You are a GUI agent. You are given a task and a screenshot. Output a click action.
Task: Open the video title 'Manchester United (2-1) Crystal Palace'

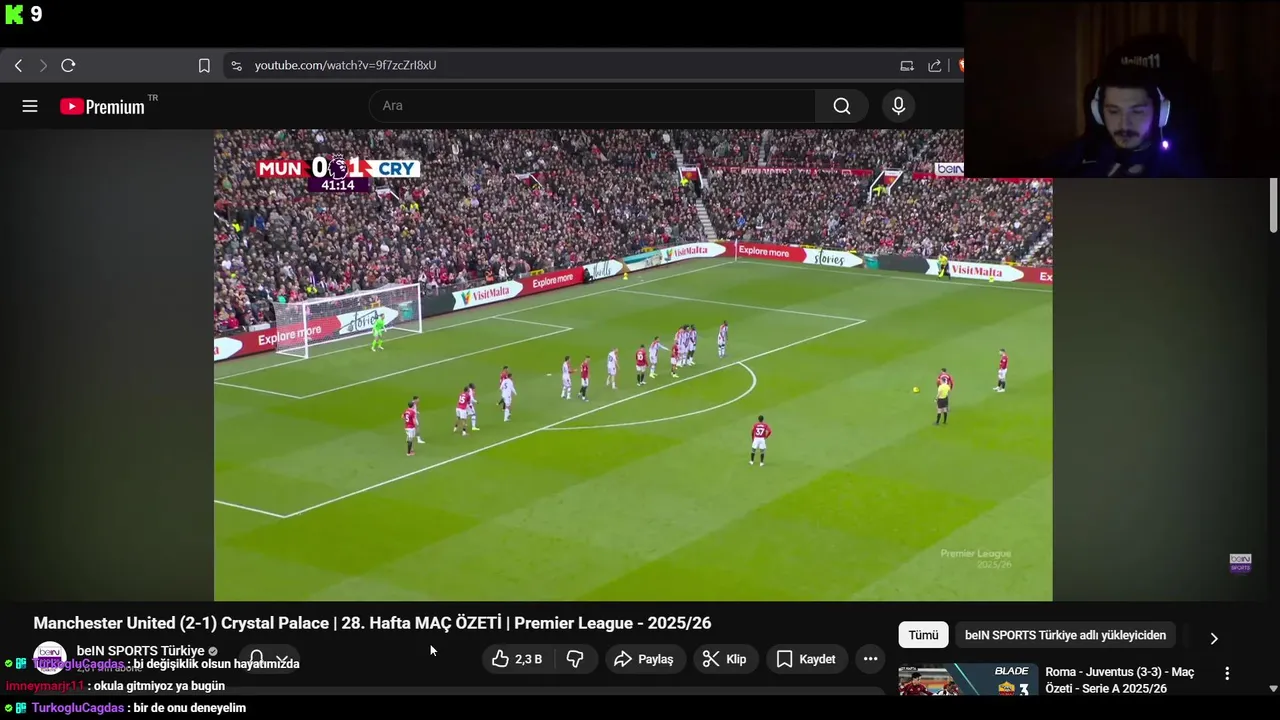[372, 623]
